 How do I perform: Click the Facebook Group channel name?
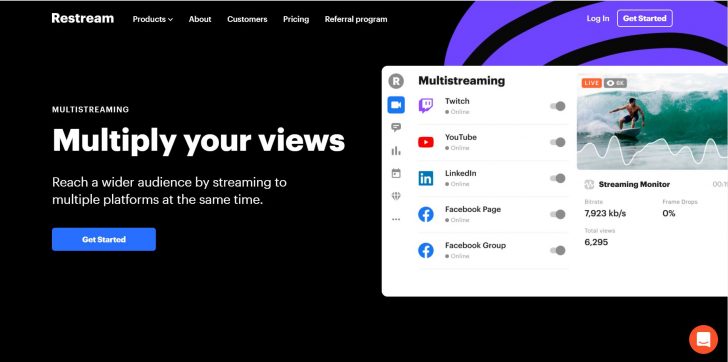[x=475, y=246]
